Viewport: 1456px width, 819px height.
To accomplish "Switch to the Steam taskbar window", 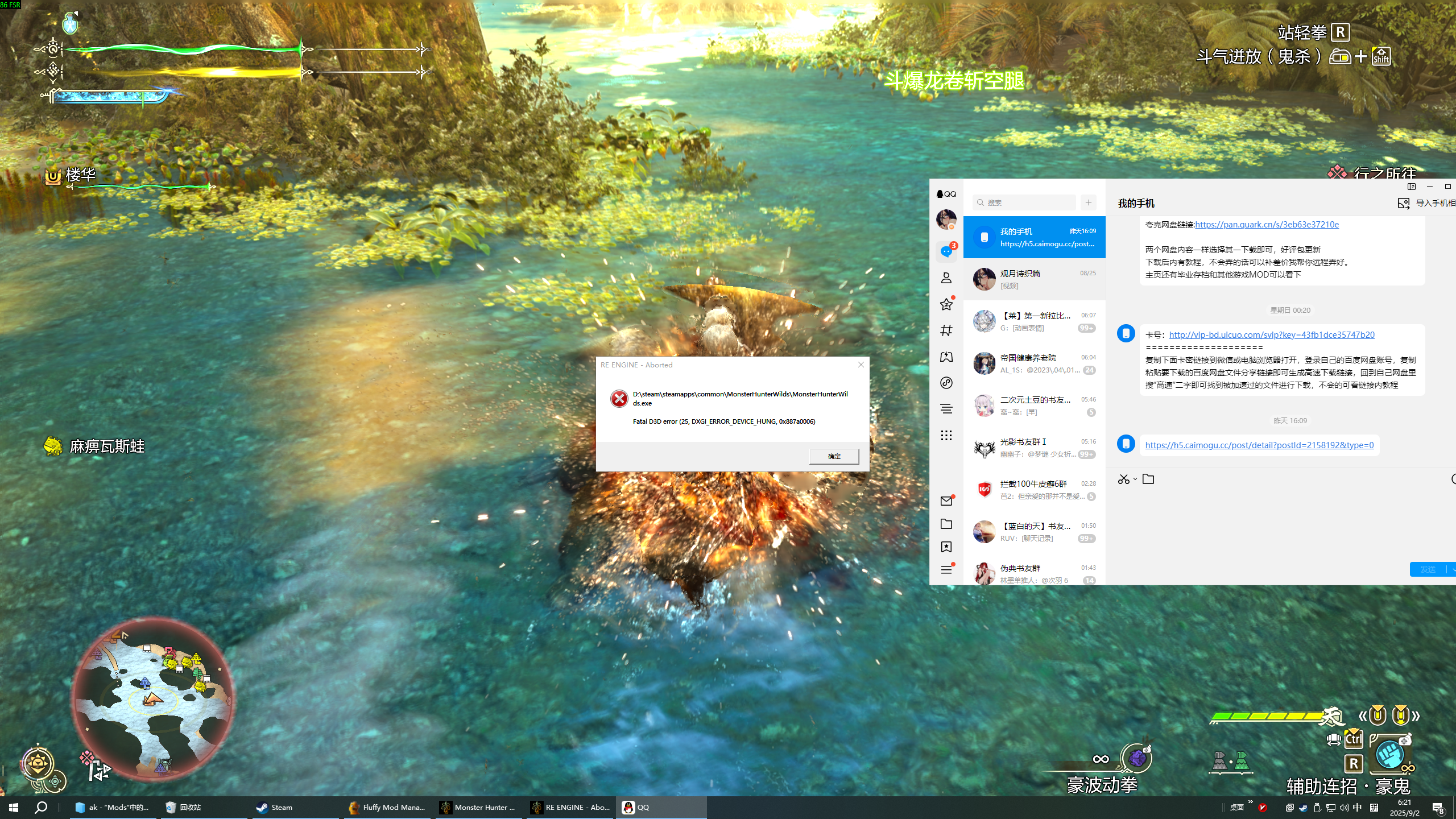I will [295, 807].
